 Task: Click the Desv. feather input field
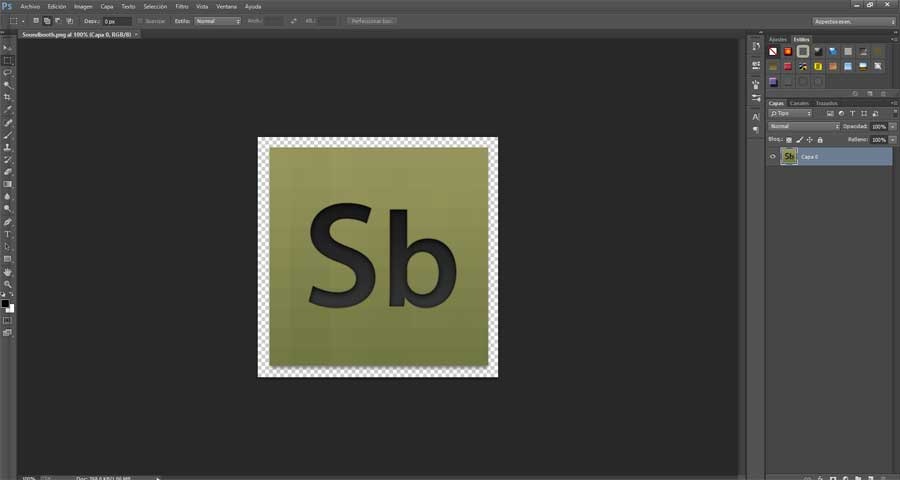(x=118, y=21)
